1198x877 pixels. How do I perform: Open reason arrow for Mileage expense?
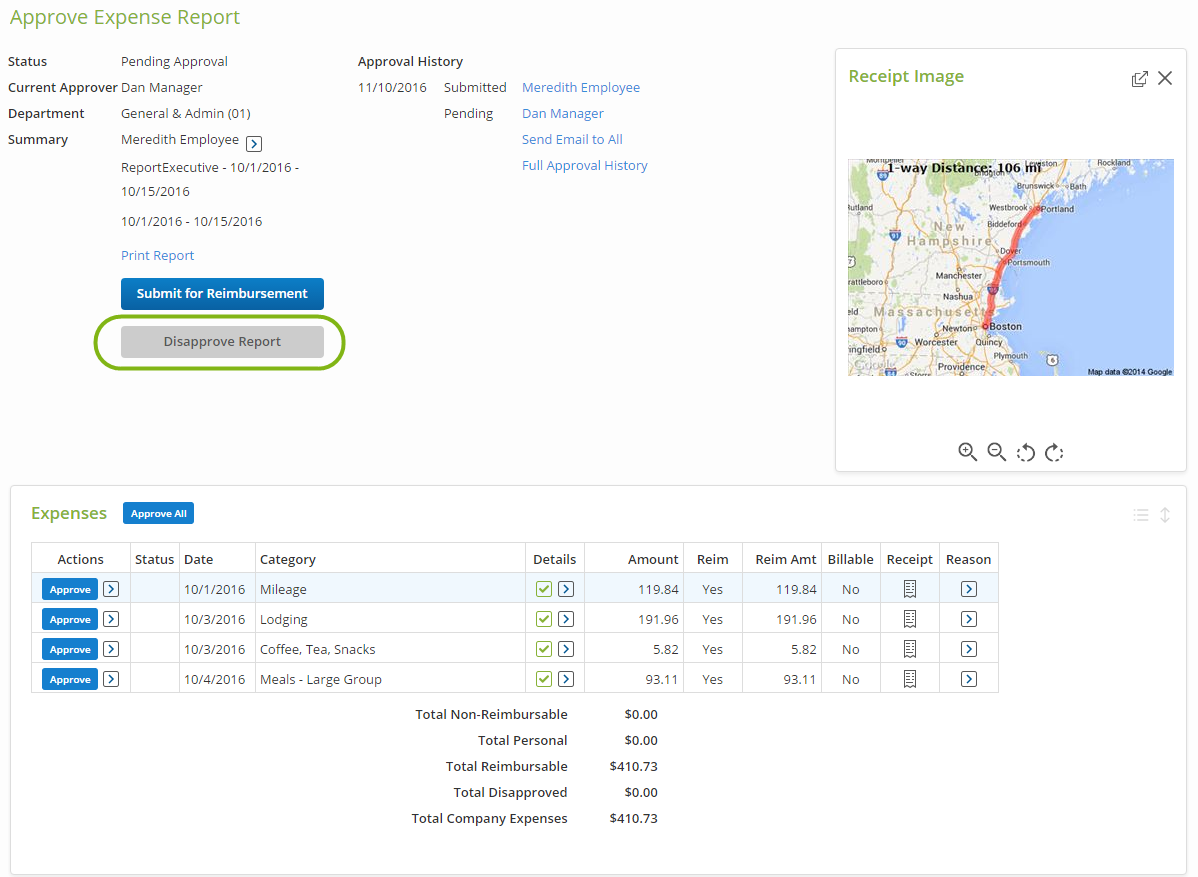pos(969,589)
